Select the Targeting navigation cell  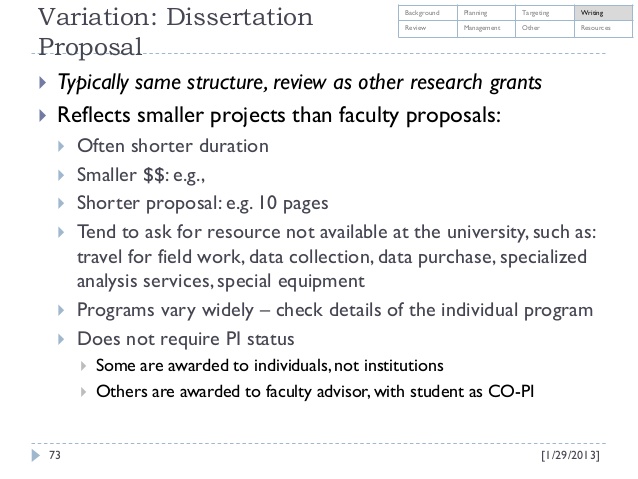click(x=545, y=13)
